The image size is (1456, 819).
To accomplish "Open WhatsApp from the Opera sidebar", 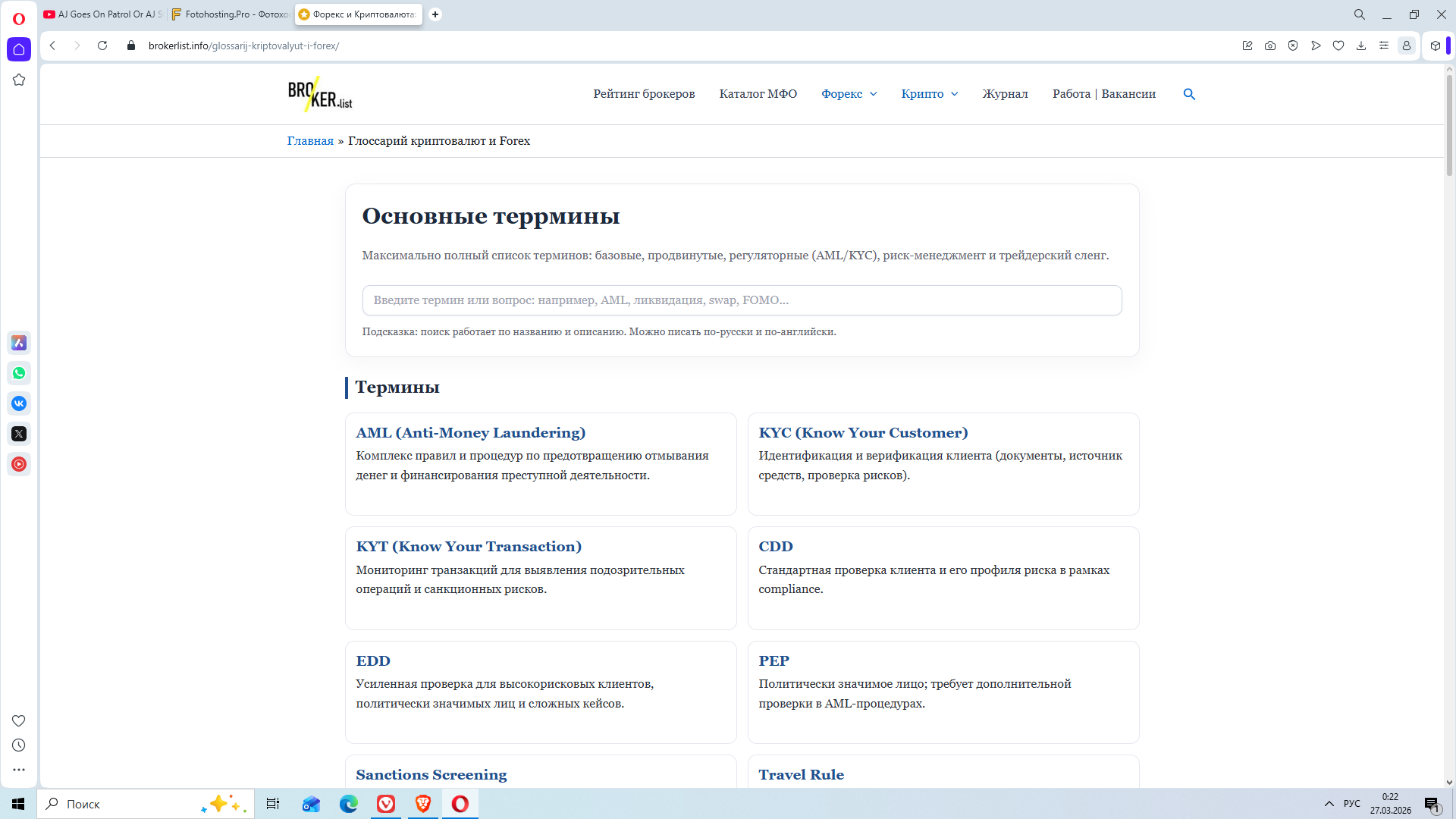I will click(19, 373).
